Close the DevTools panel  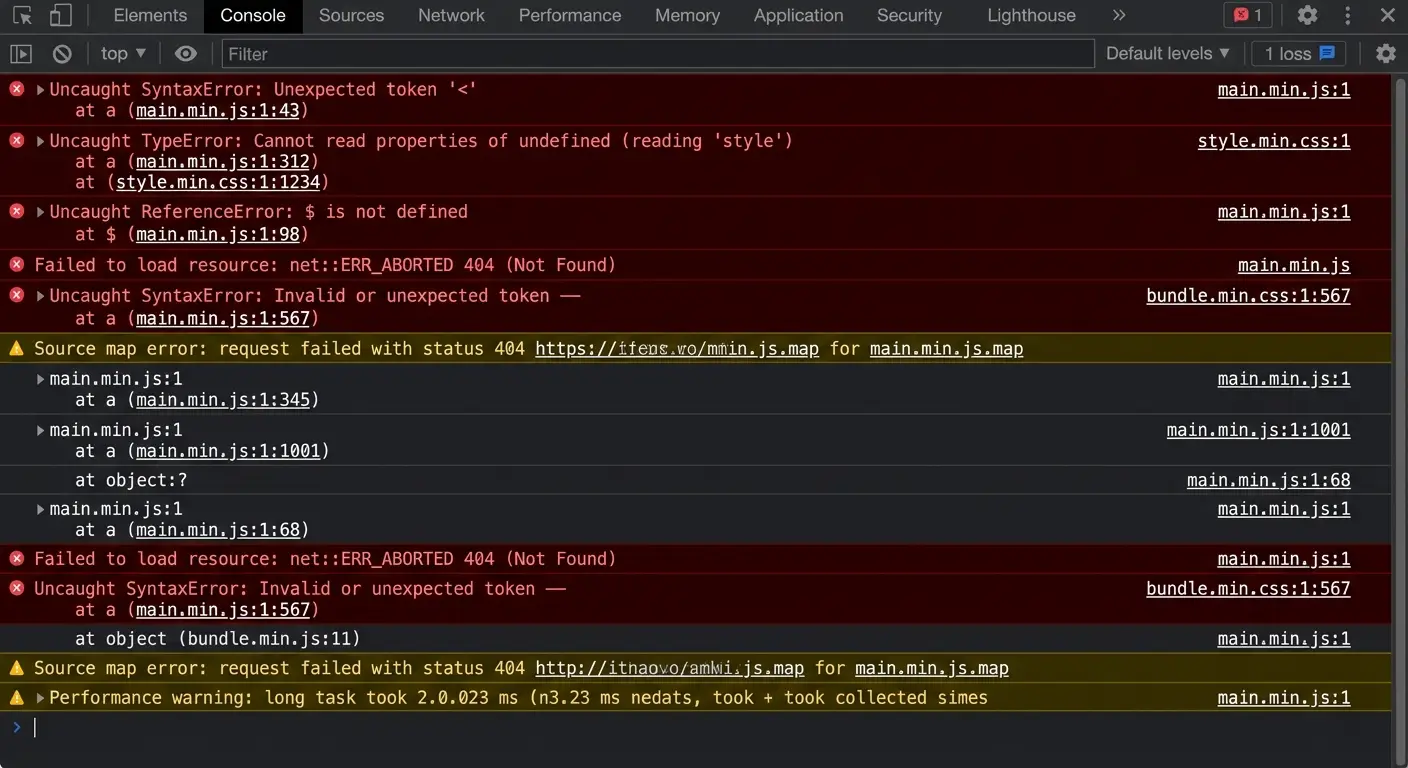click(x=1387, y=16)
